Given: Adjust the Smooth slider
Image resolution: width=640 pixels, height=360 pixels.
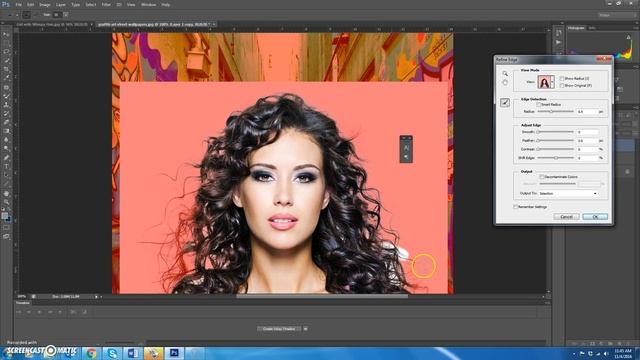Looking at the screenshot, I should [556, 132].
